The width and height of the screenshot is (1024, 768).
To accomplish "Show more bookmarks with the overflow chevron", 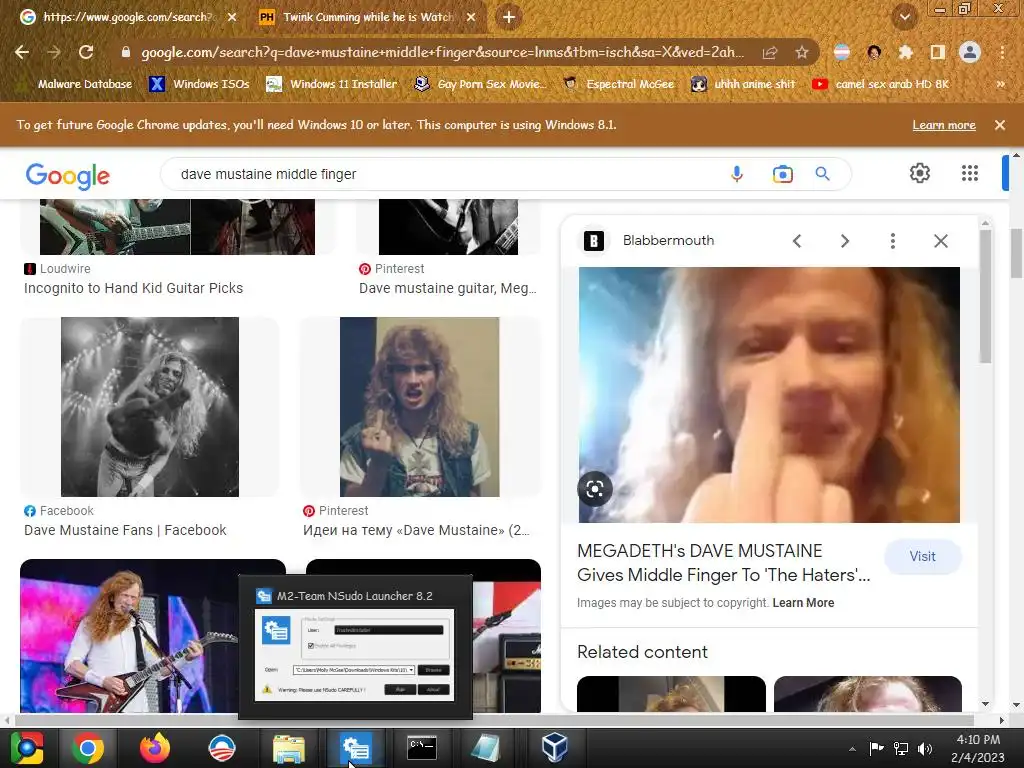I will [1000, 84].
